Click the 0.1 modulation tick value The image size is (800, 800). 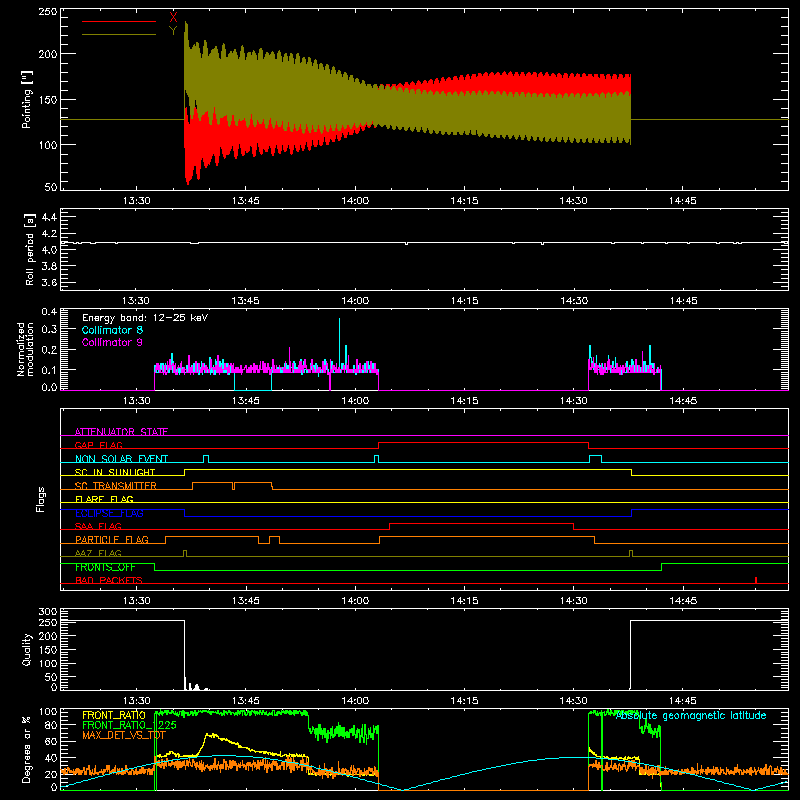49,370
